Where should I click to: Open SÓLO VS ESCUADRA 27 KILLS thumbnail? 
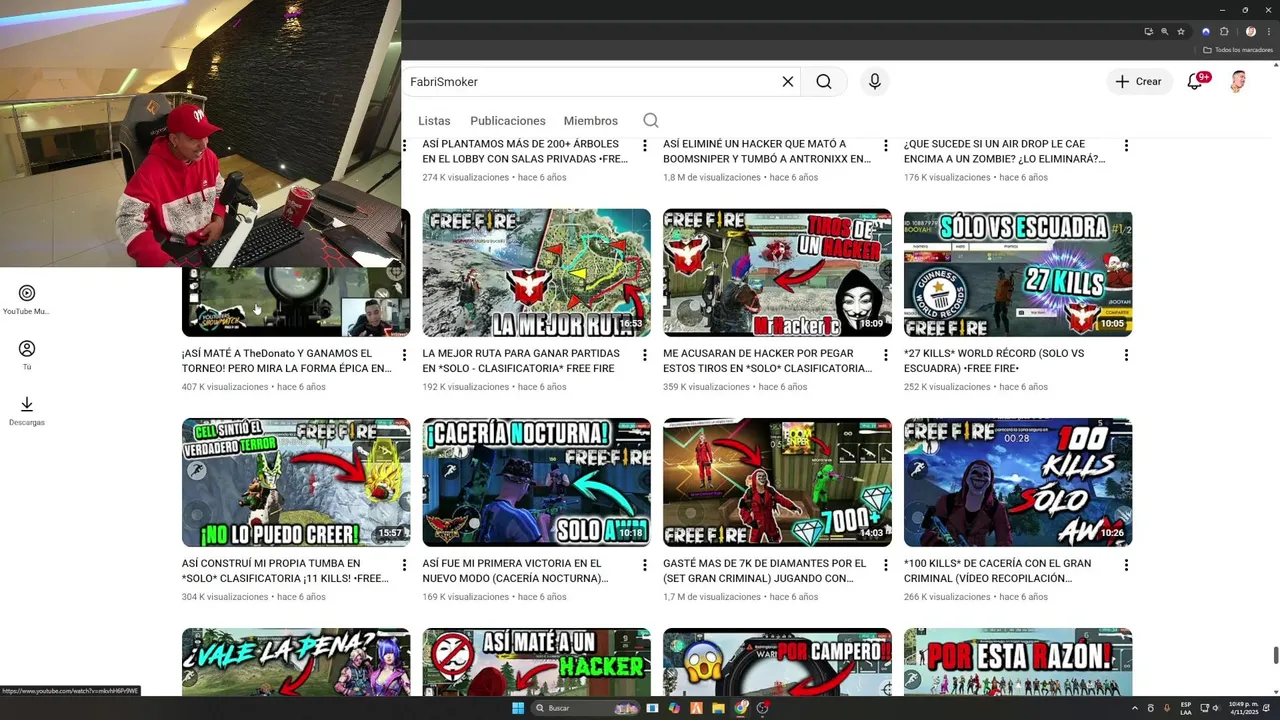[x=1018, y=273]
